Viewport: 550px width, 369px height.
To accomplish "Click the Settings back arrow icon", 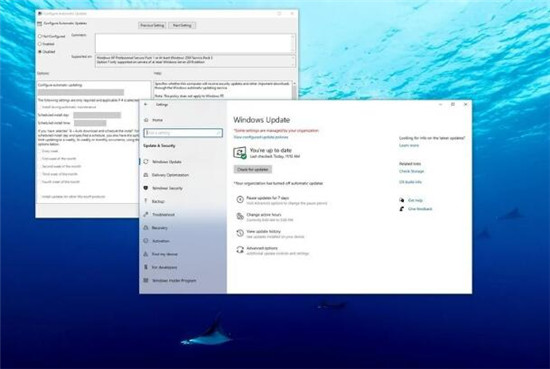I will pyautogui.click(x=146, y=104).
